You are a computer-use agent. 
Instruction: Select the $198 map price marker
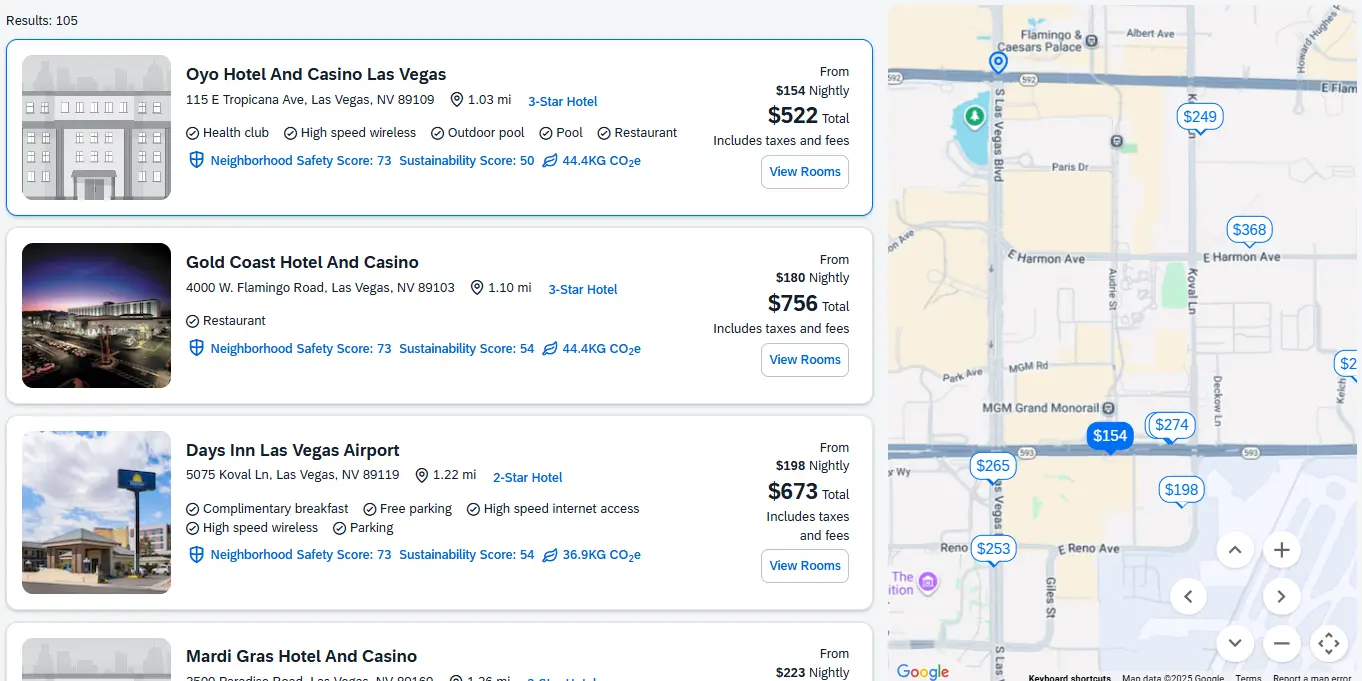pyautogui.click(x=1181, y=490)
